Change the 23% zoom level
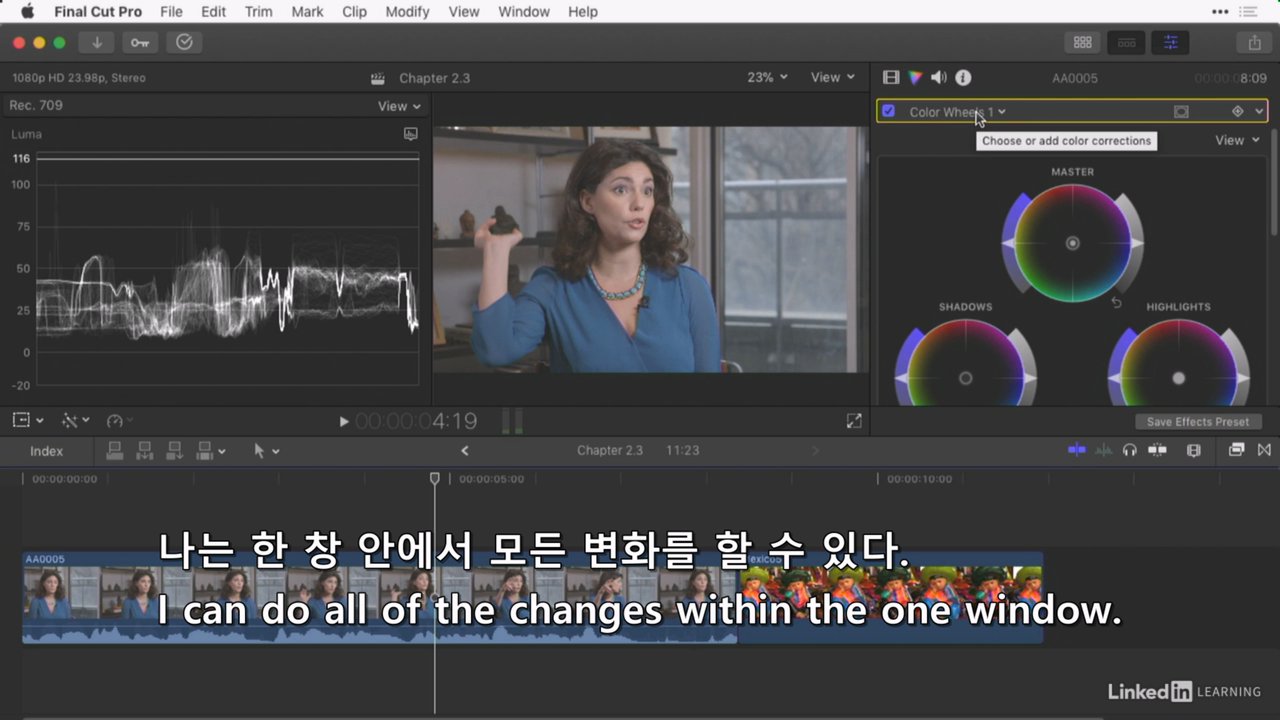The image size is (1280, 720). [767, 77]
